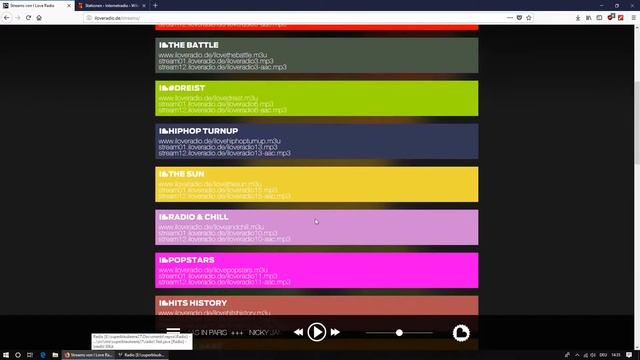The image size is (640, 360).
Task: Show hidden system tray icons chevron
Action: pos(577,355)
